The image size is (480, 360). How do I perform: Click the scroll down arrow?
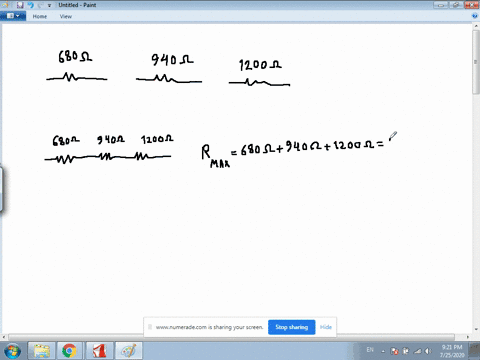475,330
